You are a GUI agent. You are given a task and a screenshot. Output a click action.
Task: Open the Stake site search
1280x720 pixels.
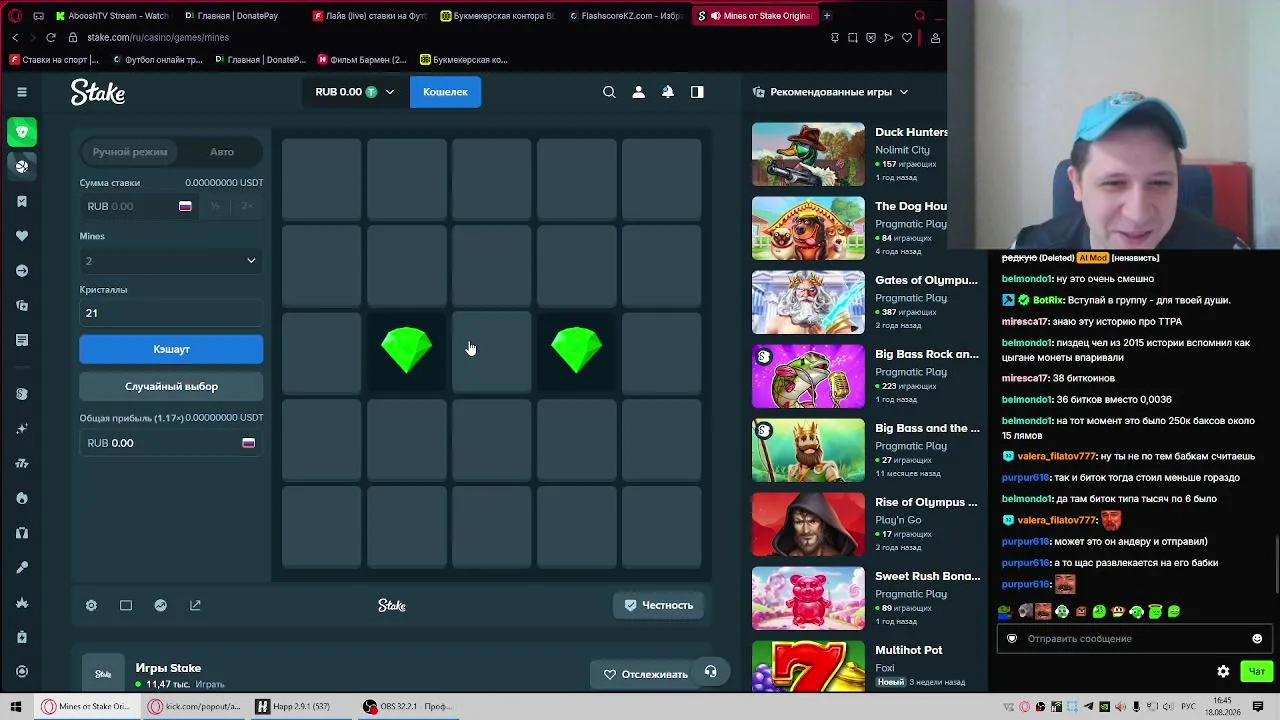point(609,92)
